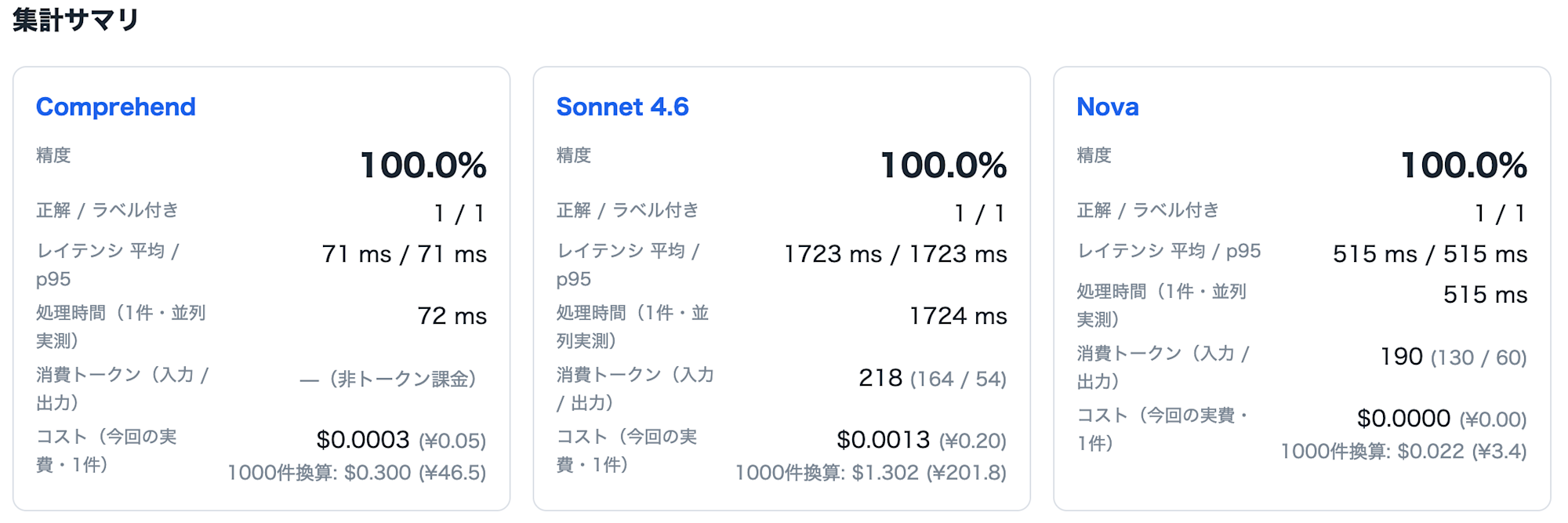This screenshot has width=1568, height=523.
Task: Select Nova's 100.0% accuracy value
Action: tap(1464, 165)
